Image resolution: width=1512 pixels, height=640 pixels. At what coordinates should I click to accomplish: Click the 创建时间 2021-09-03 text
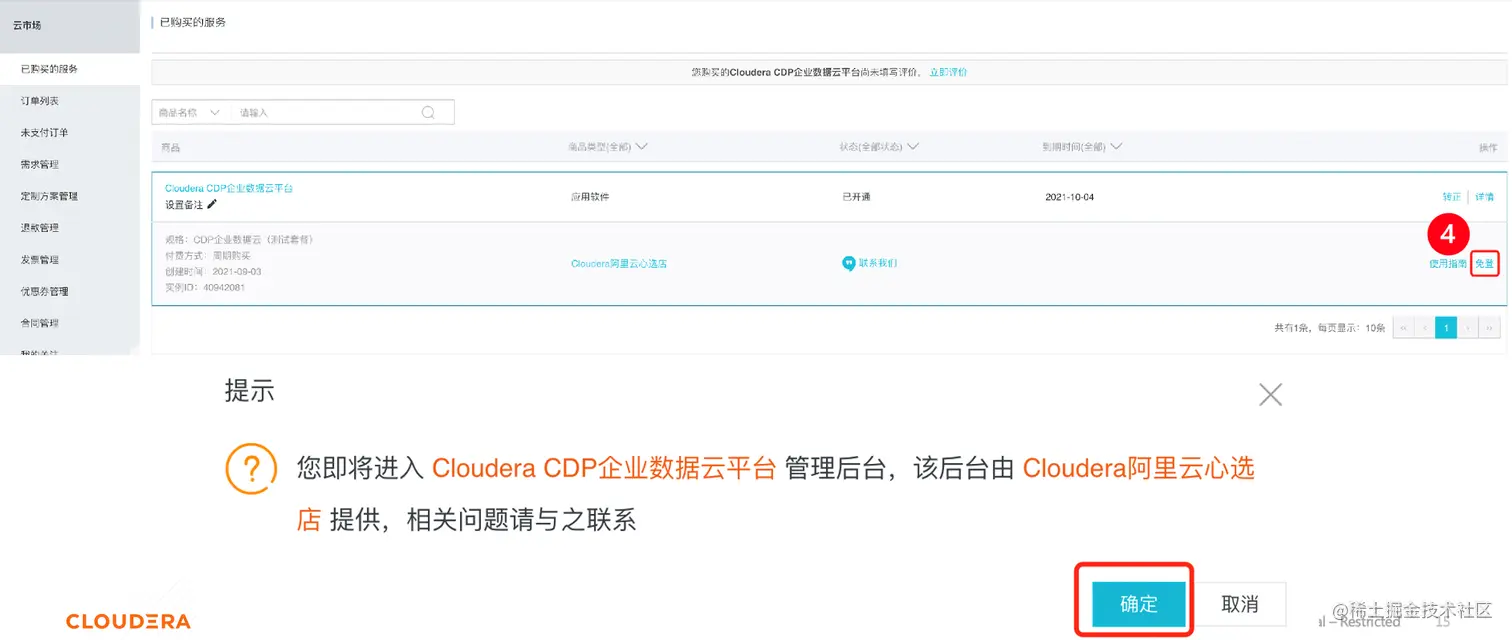point(213,272)
